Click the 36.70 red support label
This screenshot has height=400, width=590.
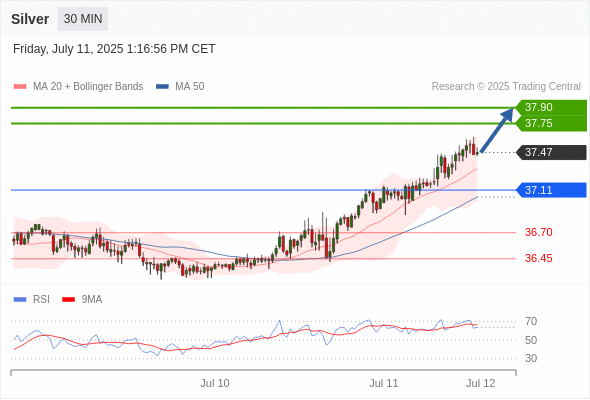[539, 232]
